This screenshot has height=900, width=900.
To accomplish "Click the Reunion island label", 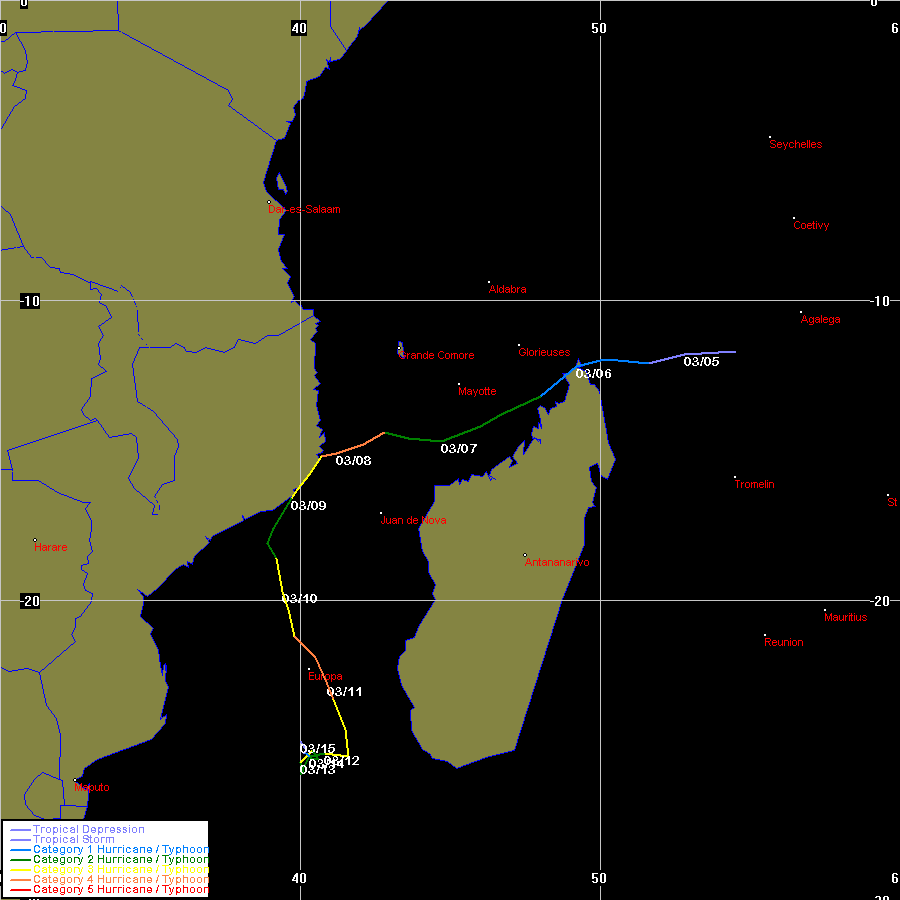I will (x=783, y=642).
